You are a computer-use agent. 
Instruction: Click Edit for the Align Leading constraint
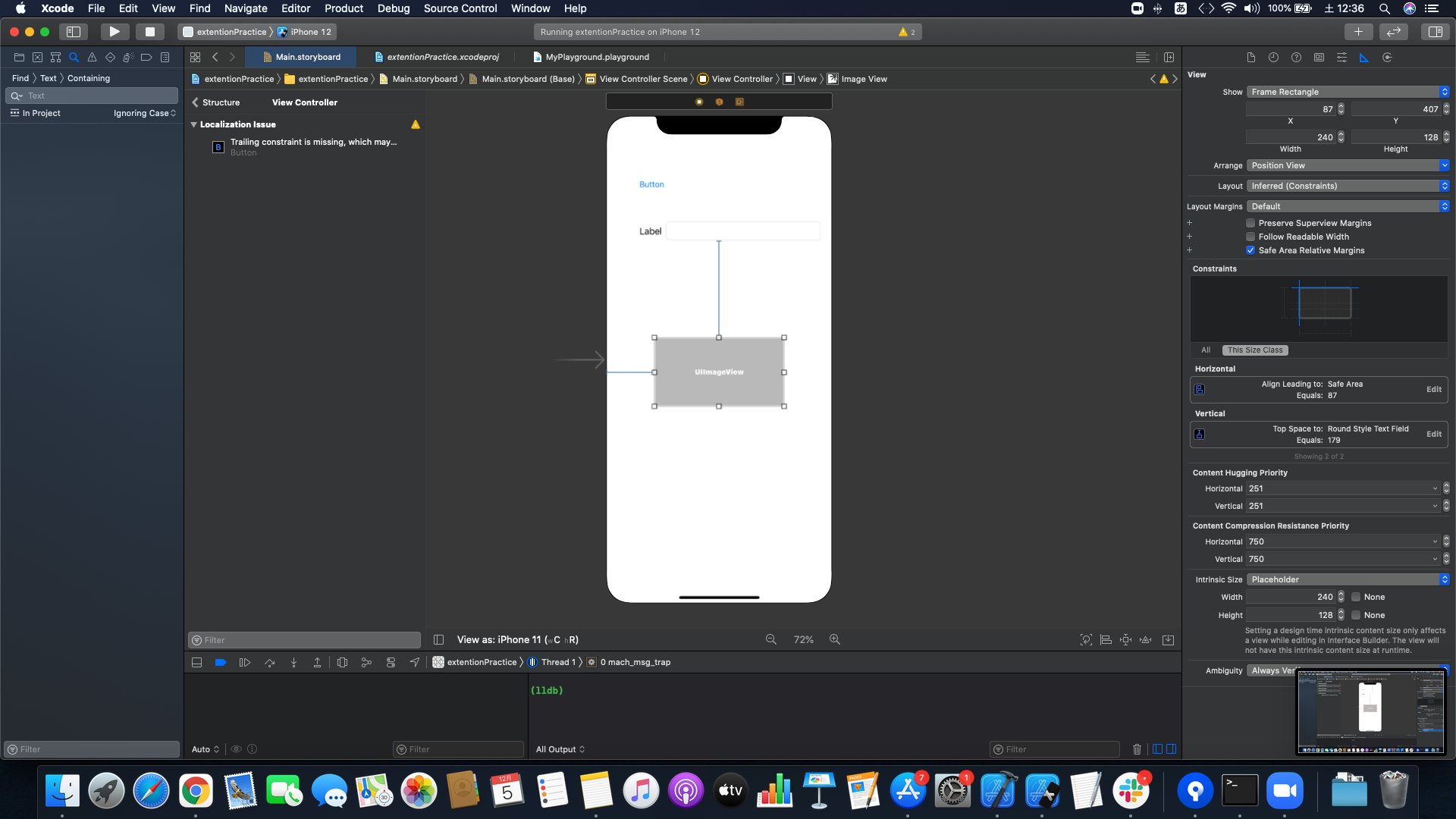1433,390
